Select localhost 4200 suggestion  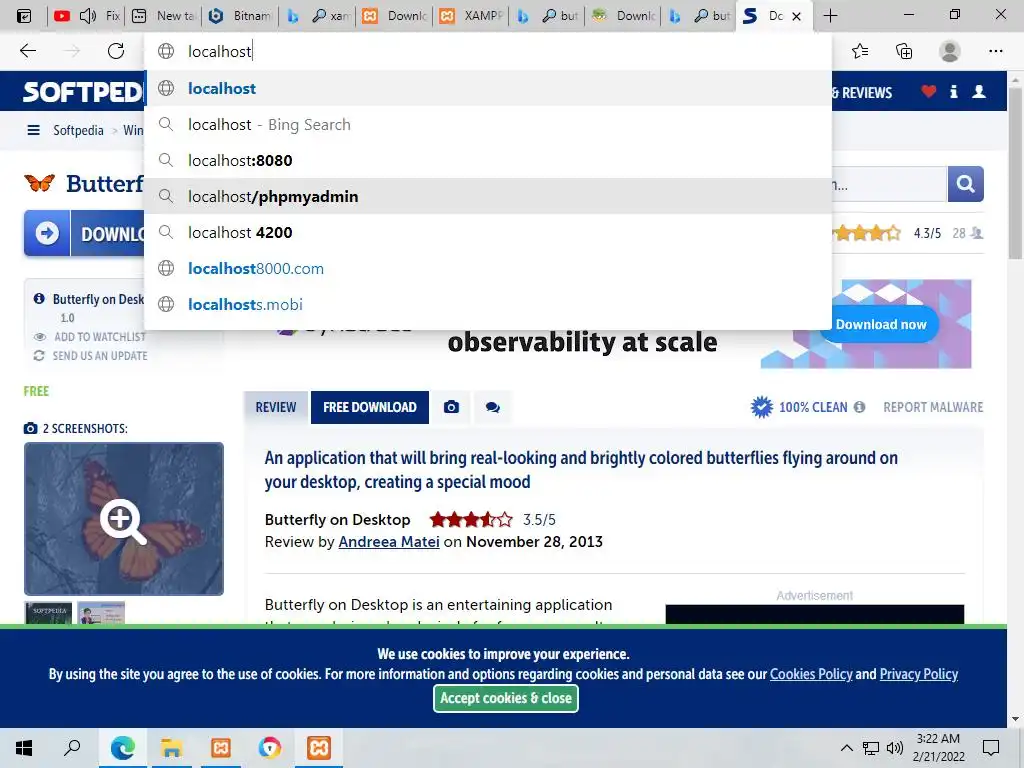point(488,232)
